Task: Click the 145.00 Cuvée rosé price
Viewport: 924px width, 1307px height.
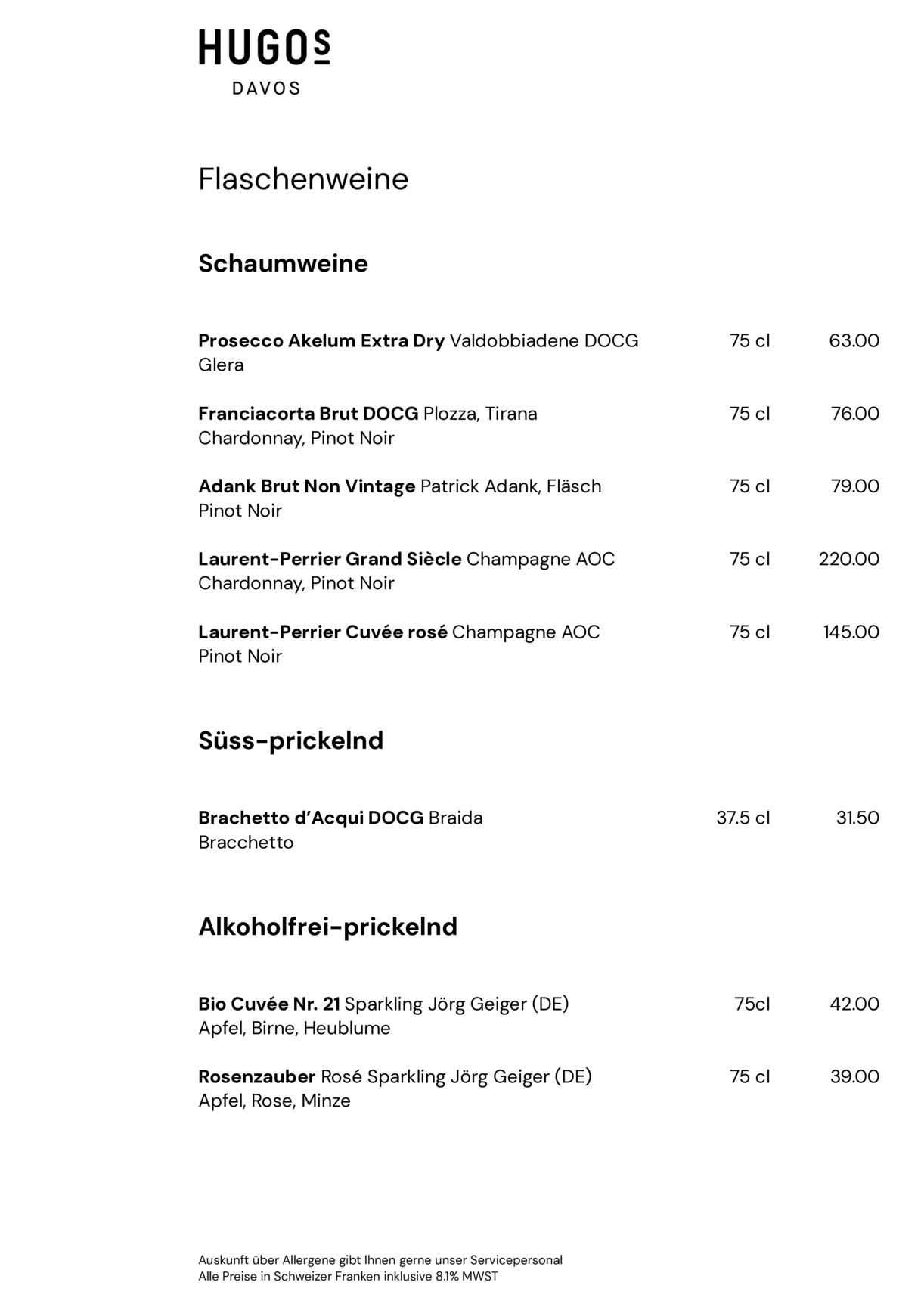Action: tap(851, 632)
